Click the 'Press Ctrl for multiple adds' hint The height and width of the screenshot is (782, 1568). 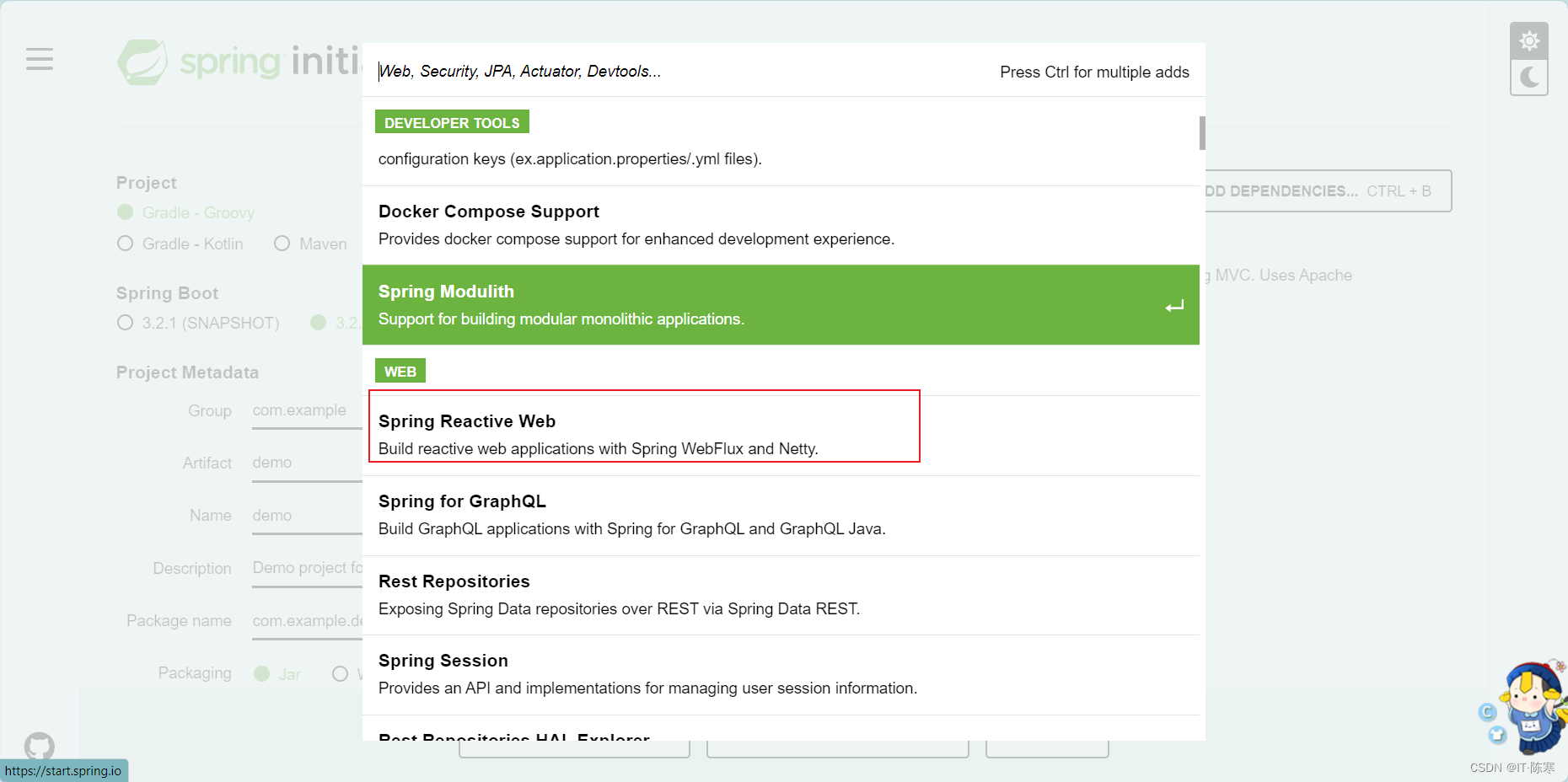(x=1094, y=72)
